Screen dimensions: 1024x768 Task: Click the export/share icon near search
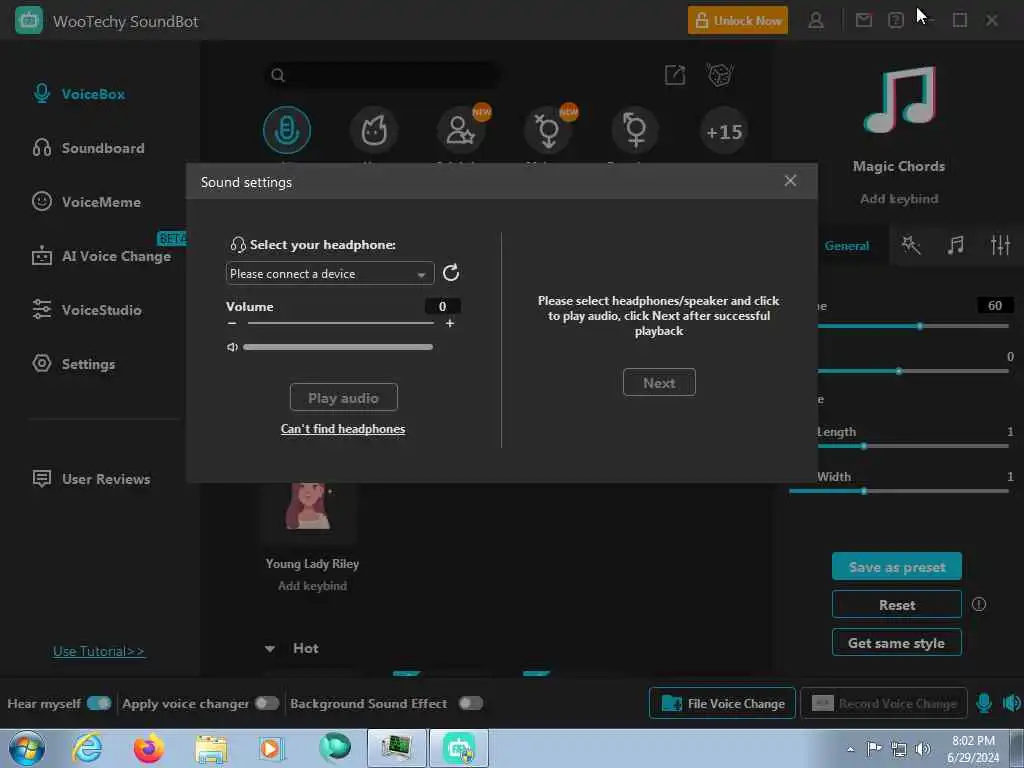coord(675,75)
